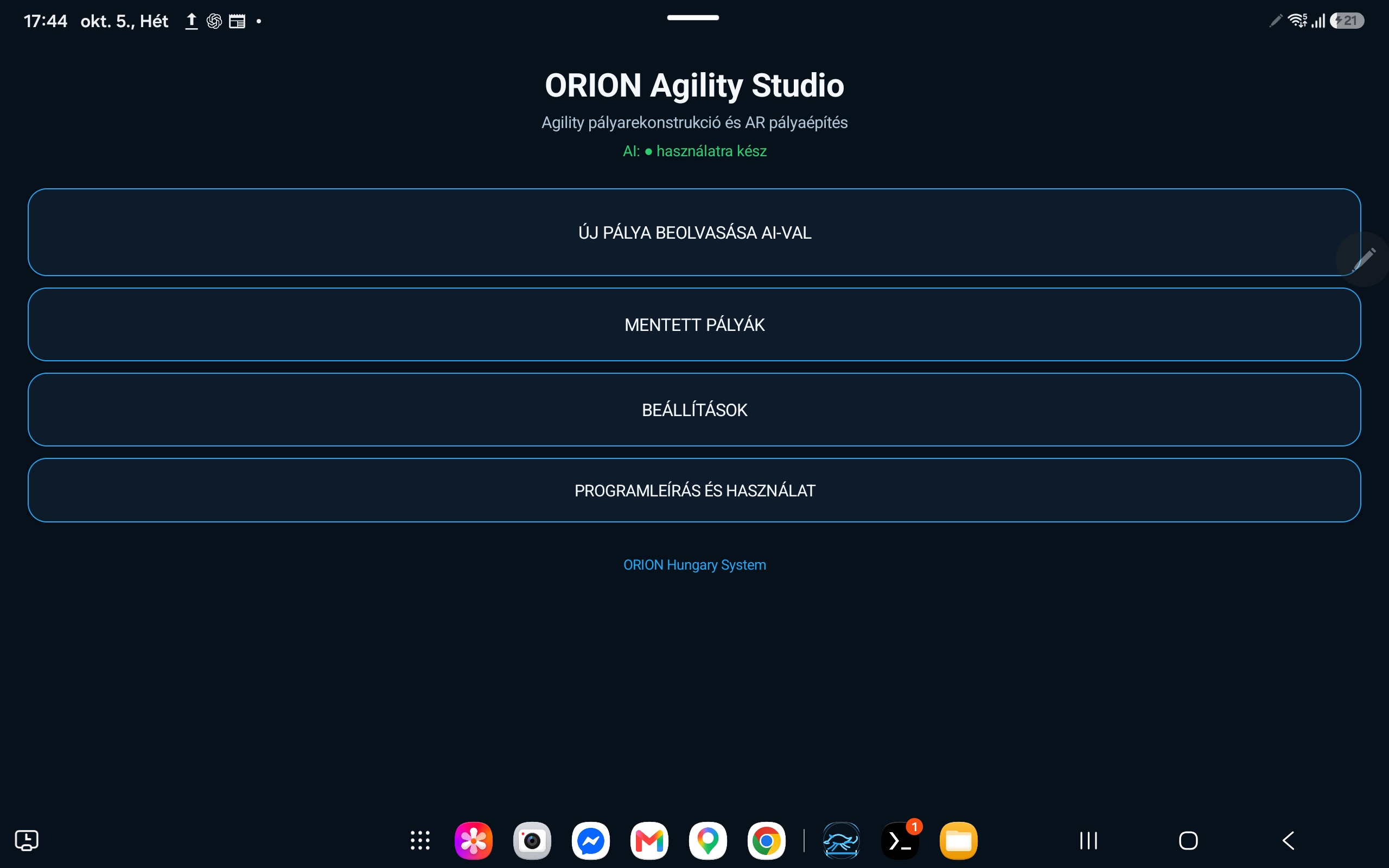Screen dimensions: 1389x868
Task: Tap the ORION Hungary System text
Action: click(x=694, y=565)
